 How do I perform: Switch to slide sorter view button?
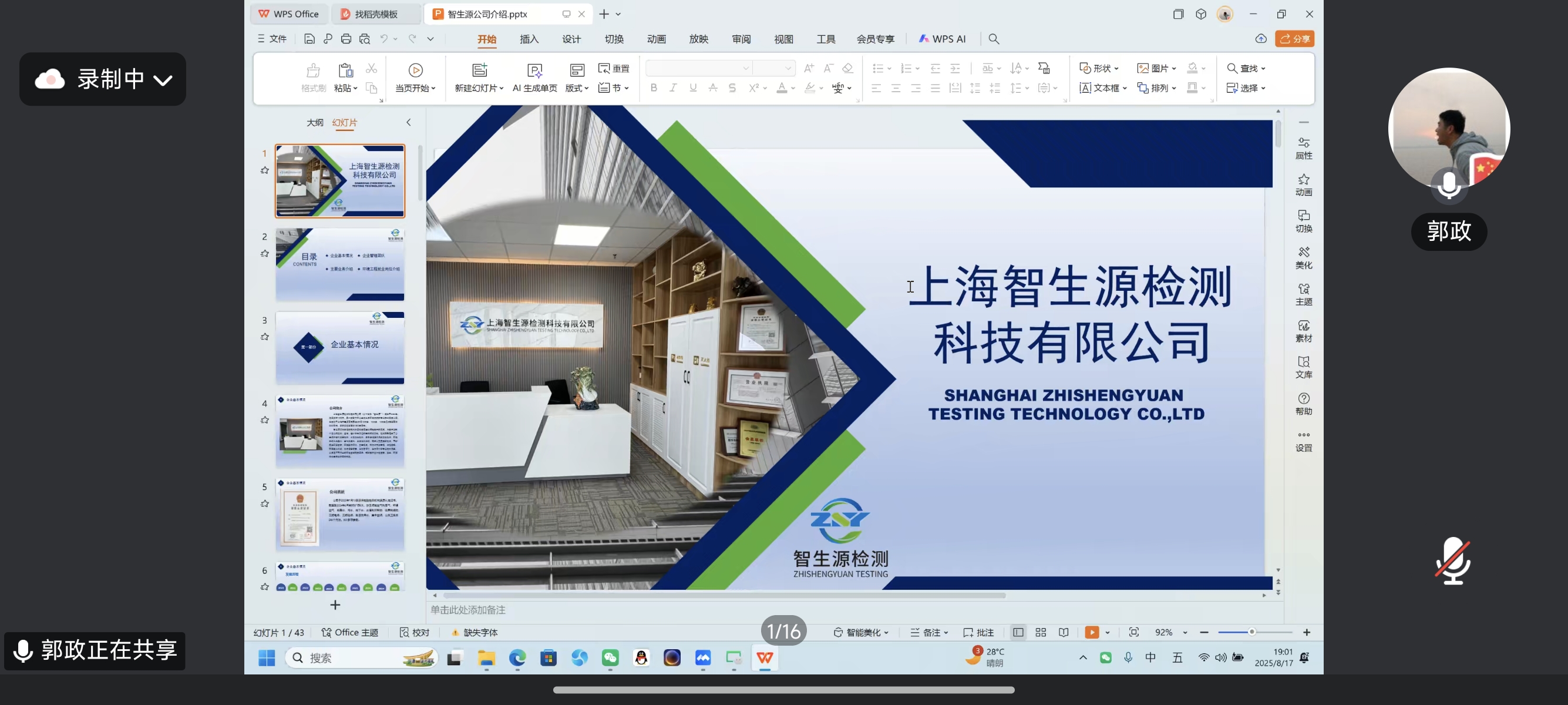tap(1040, 633)
